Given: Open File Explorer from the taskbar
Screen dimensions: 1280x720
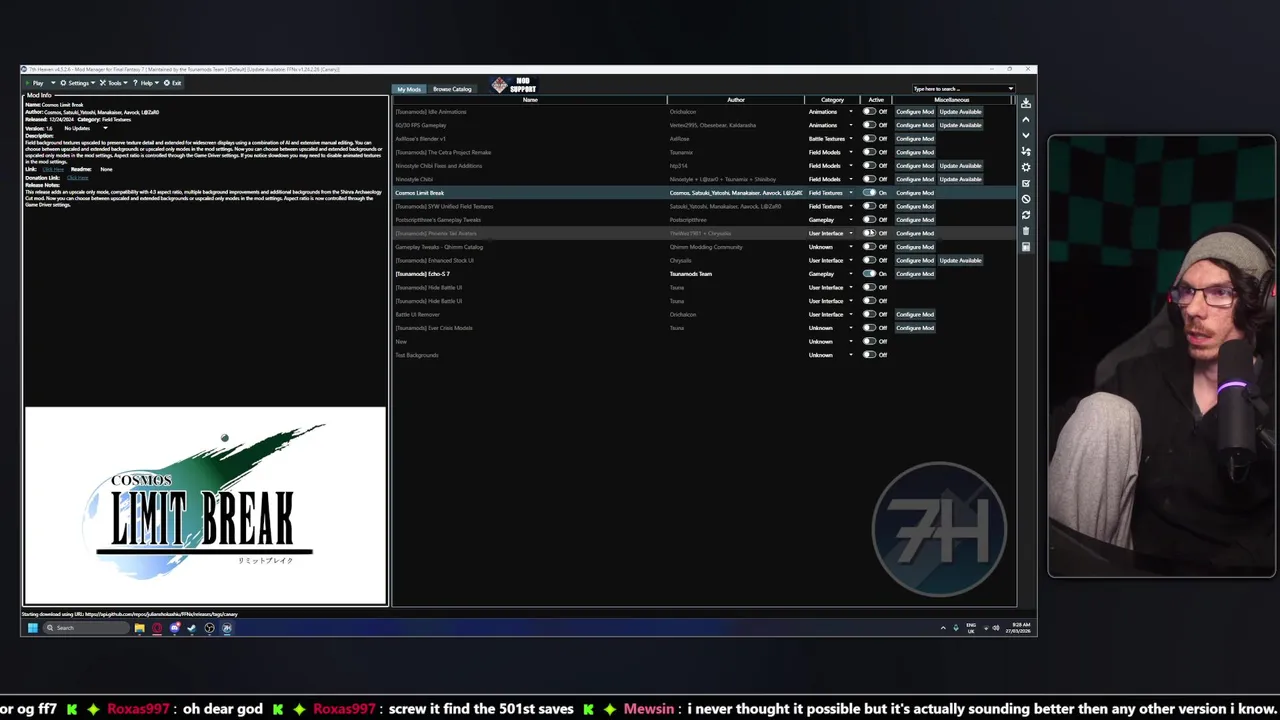Looking at the screenshot, I should (x=139, y=628).
